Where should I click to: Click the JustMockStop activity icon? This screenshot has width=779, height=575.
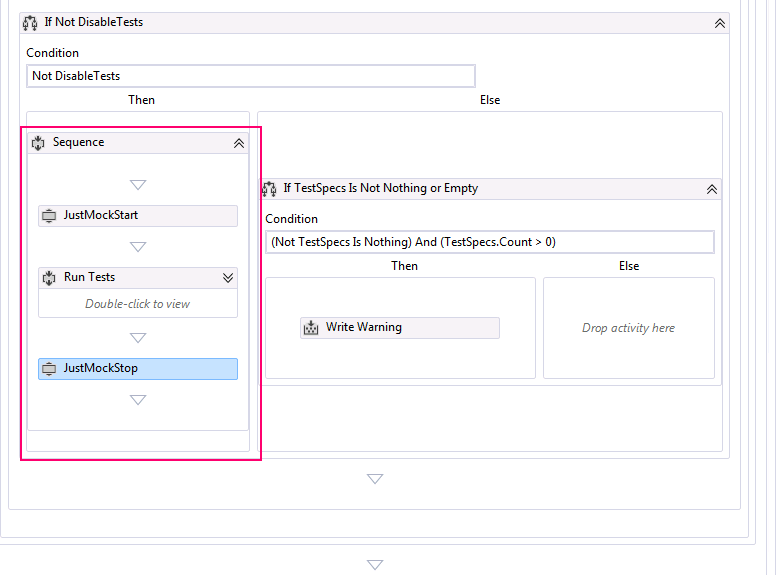(49, 368)
